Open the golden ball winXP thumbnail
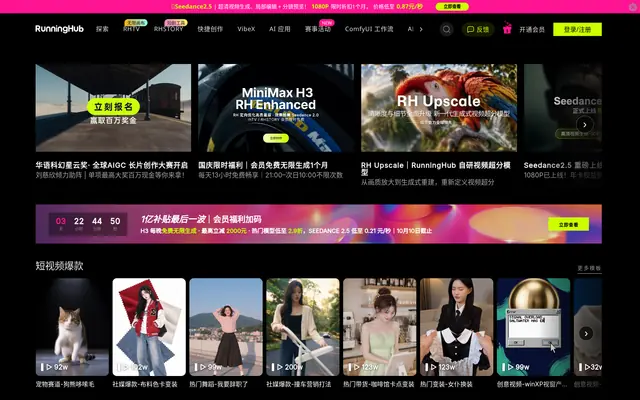 pos(533,327)
